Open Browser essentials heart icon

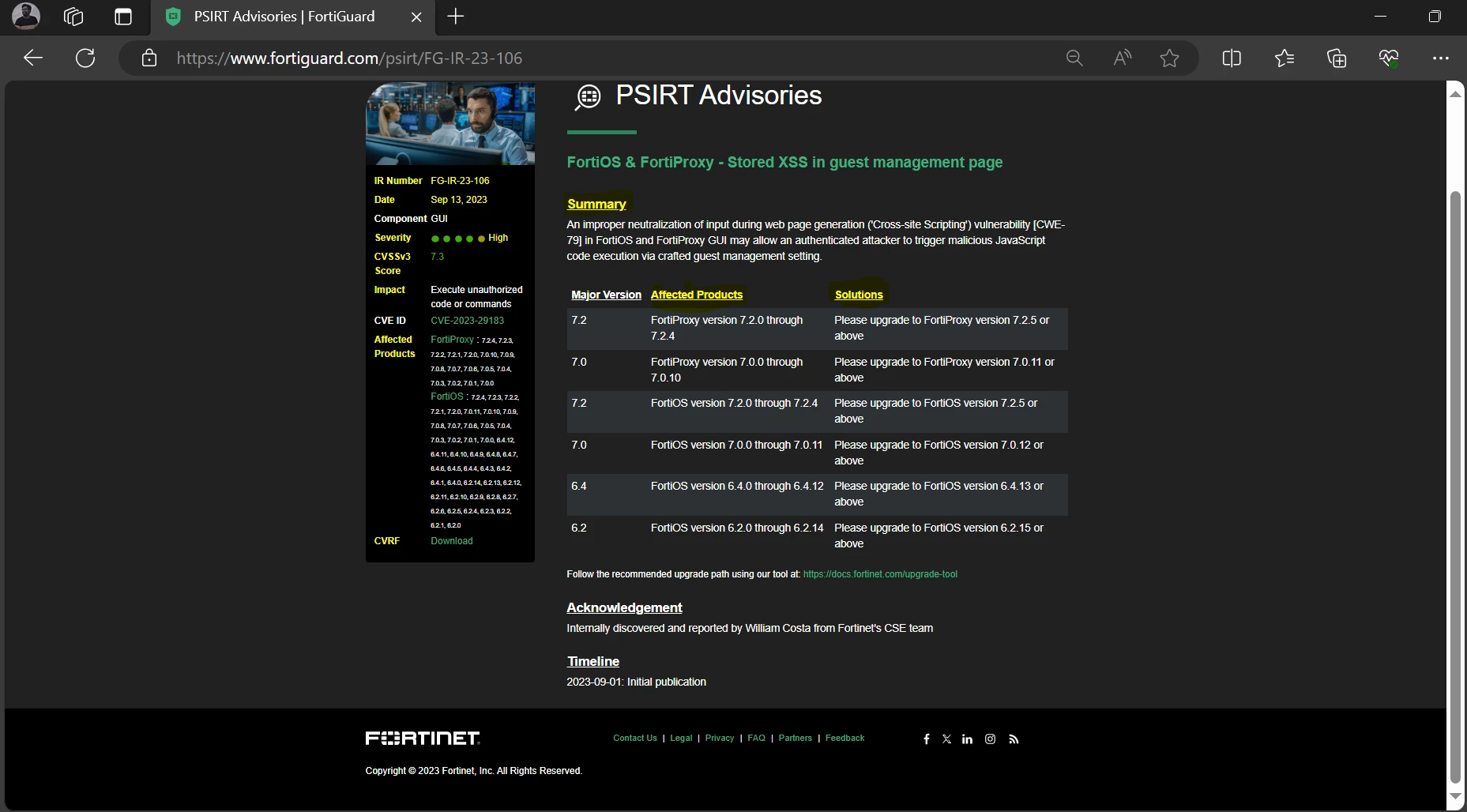pyautogui.click(x=1389, y=58)
